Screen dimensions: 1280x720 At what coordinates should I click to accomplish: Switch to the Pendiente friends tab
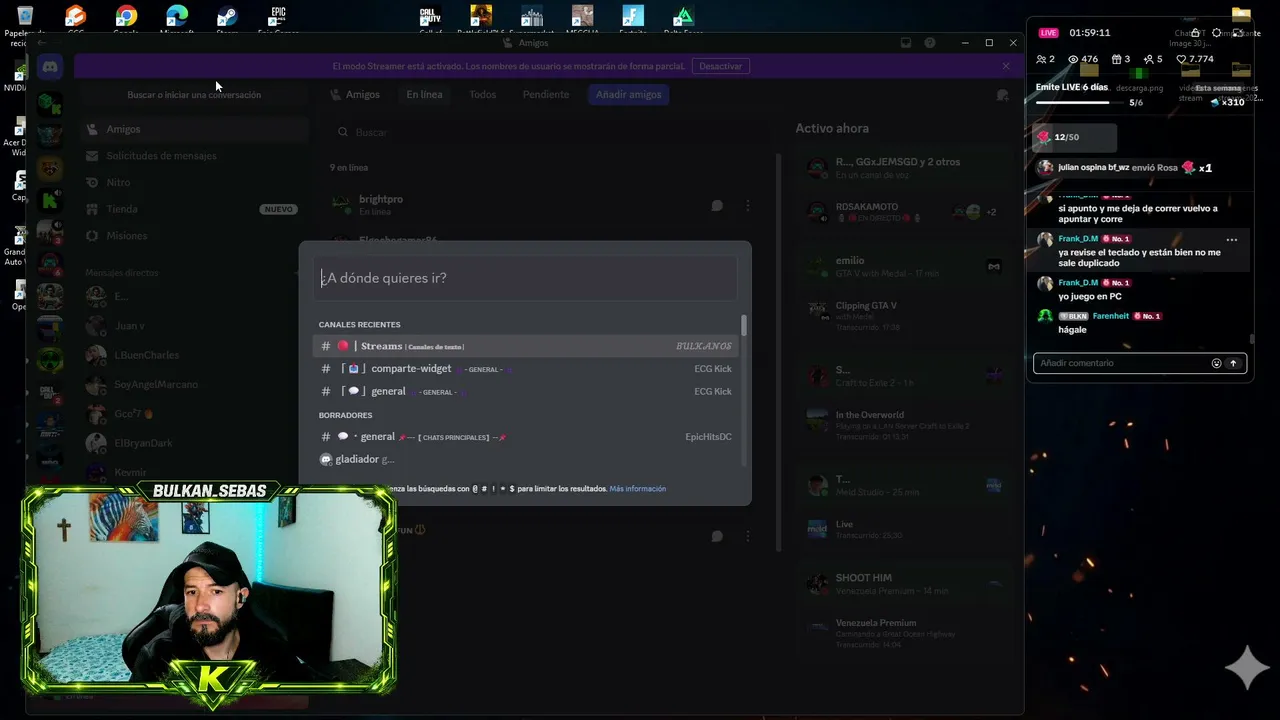pos(546,94)
